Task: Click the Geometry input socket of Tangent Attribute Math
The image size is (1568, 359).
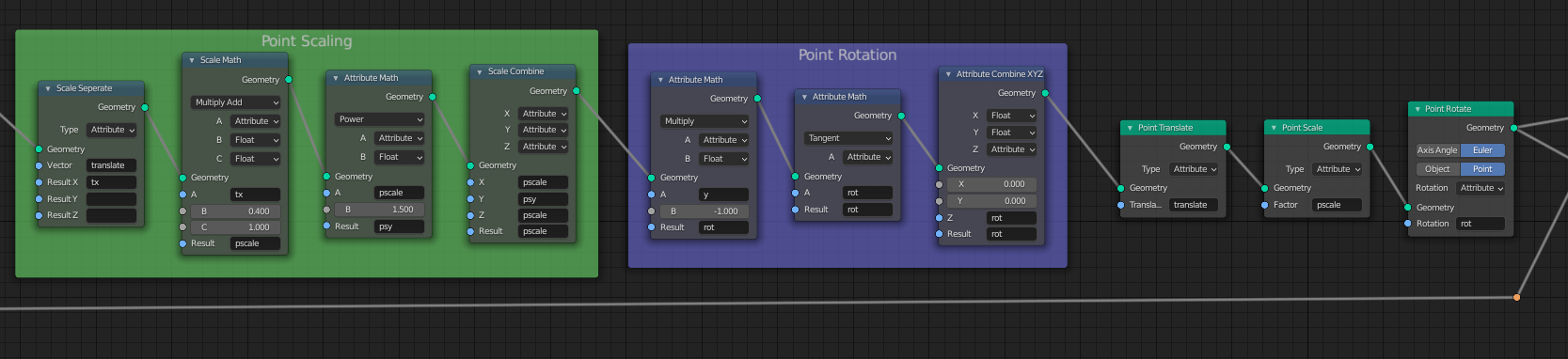Action: pyautogui.click(x=795, y=177)
